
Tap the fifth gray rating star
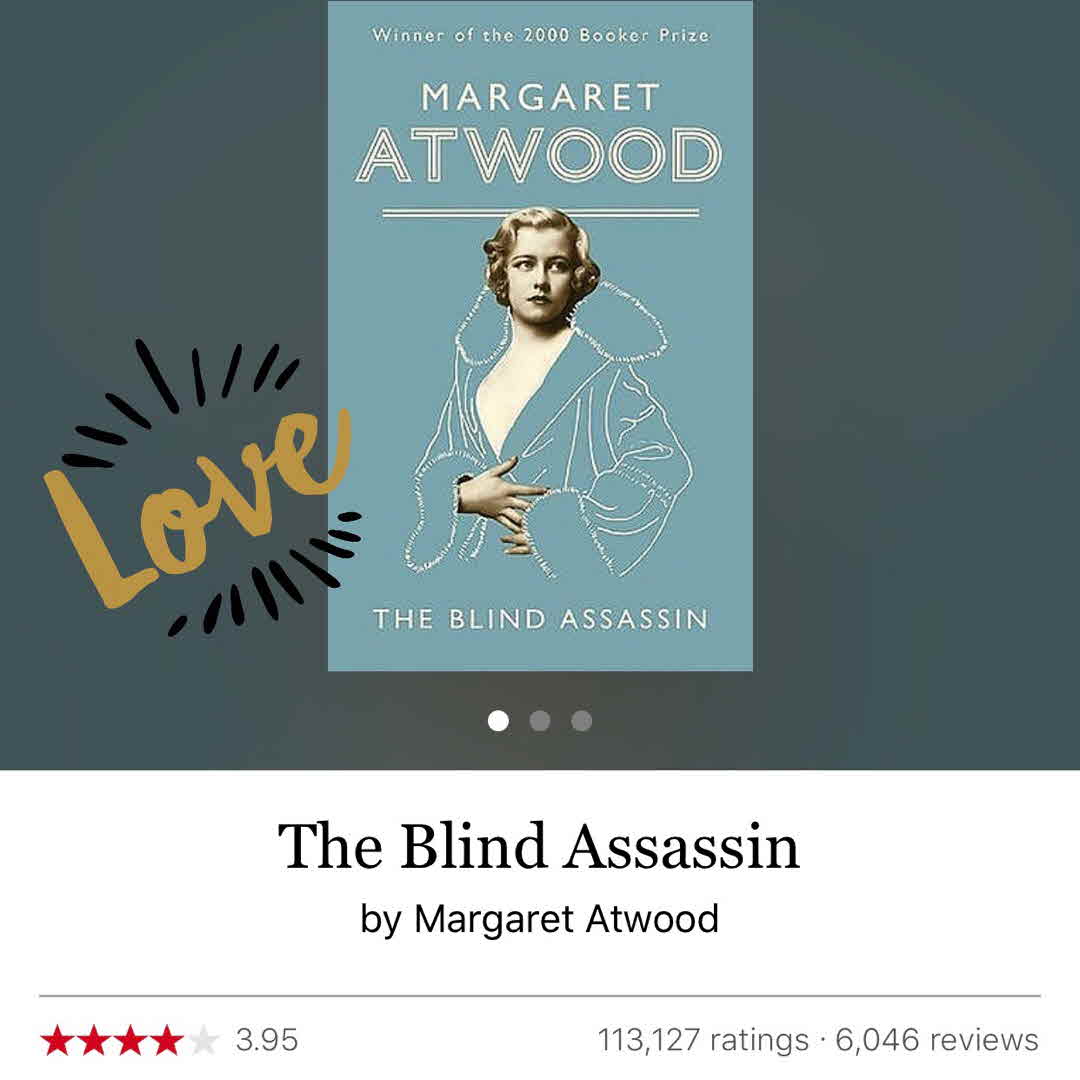click(x=203, y=1040)
